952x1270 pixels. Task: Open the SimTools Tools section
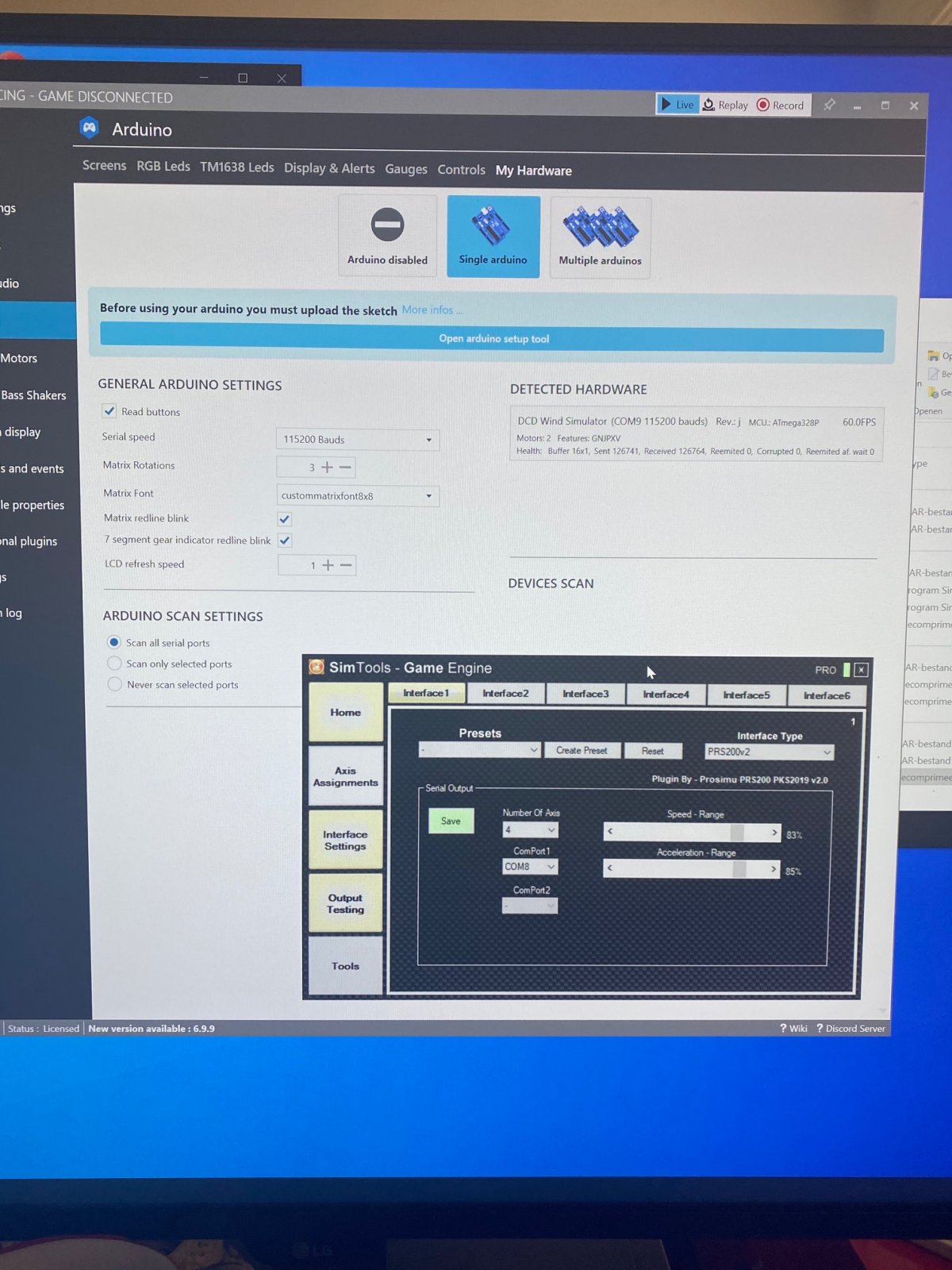tap(346, 966)
